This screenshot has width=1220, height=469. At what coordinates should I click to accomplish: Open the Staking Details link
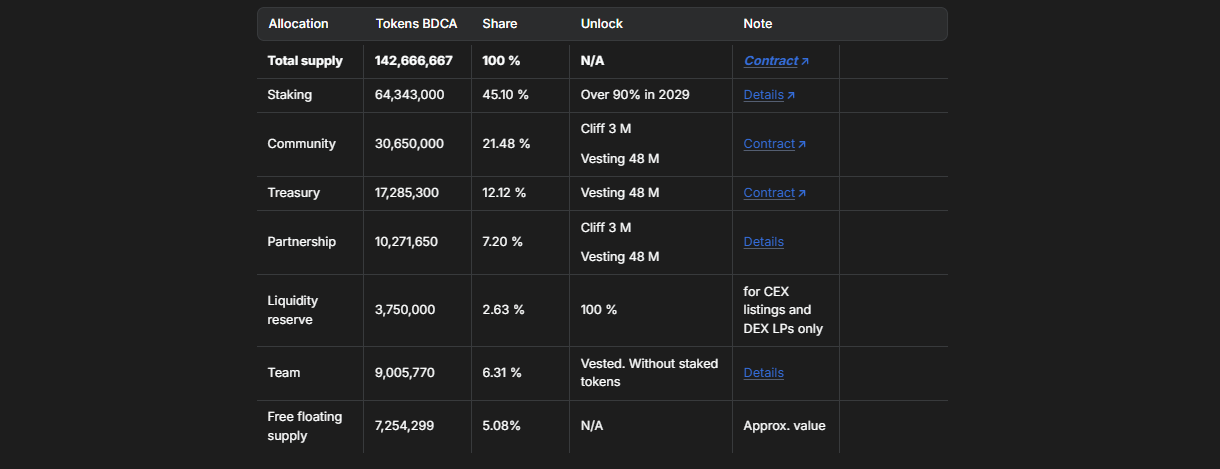(763, 95)
